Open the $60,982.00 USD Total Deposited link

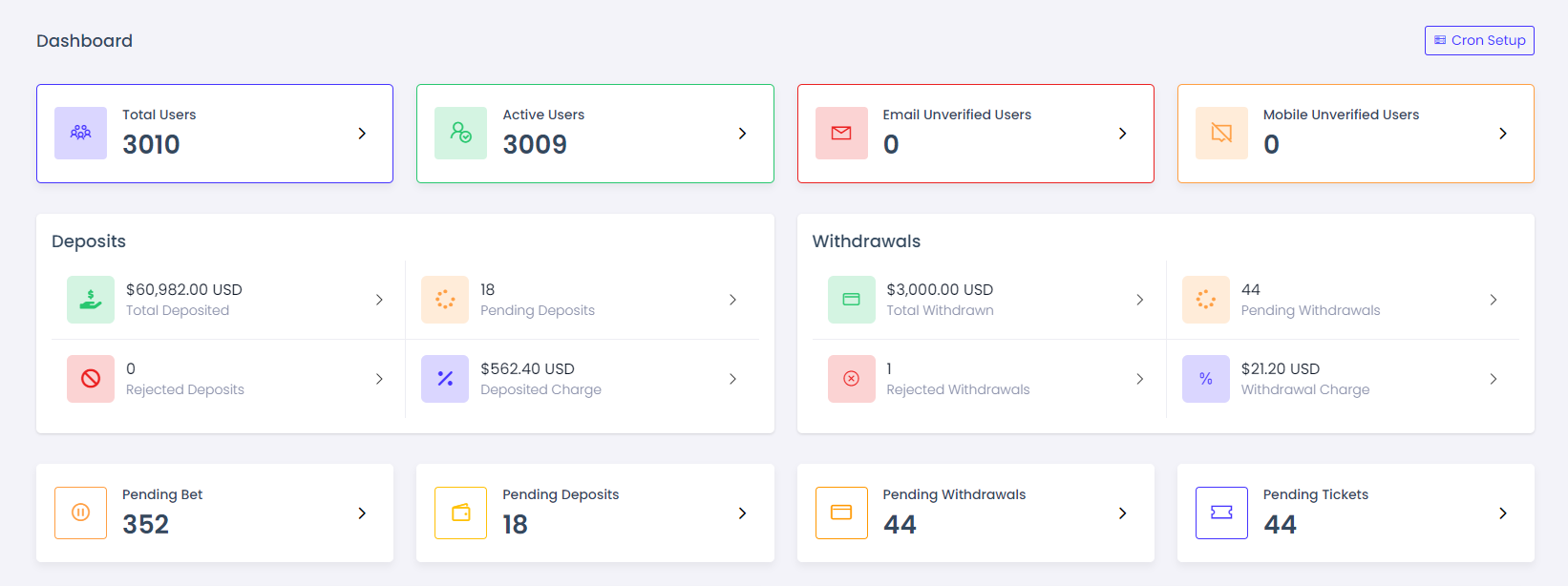(184, 290)
